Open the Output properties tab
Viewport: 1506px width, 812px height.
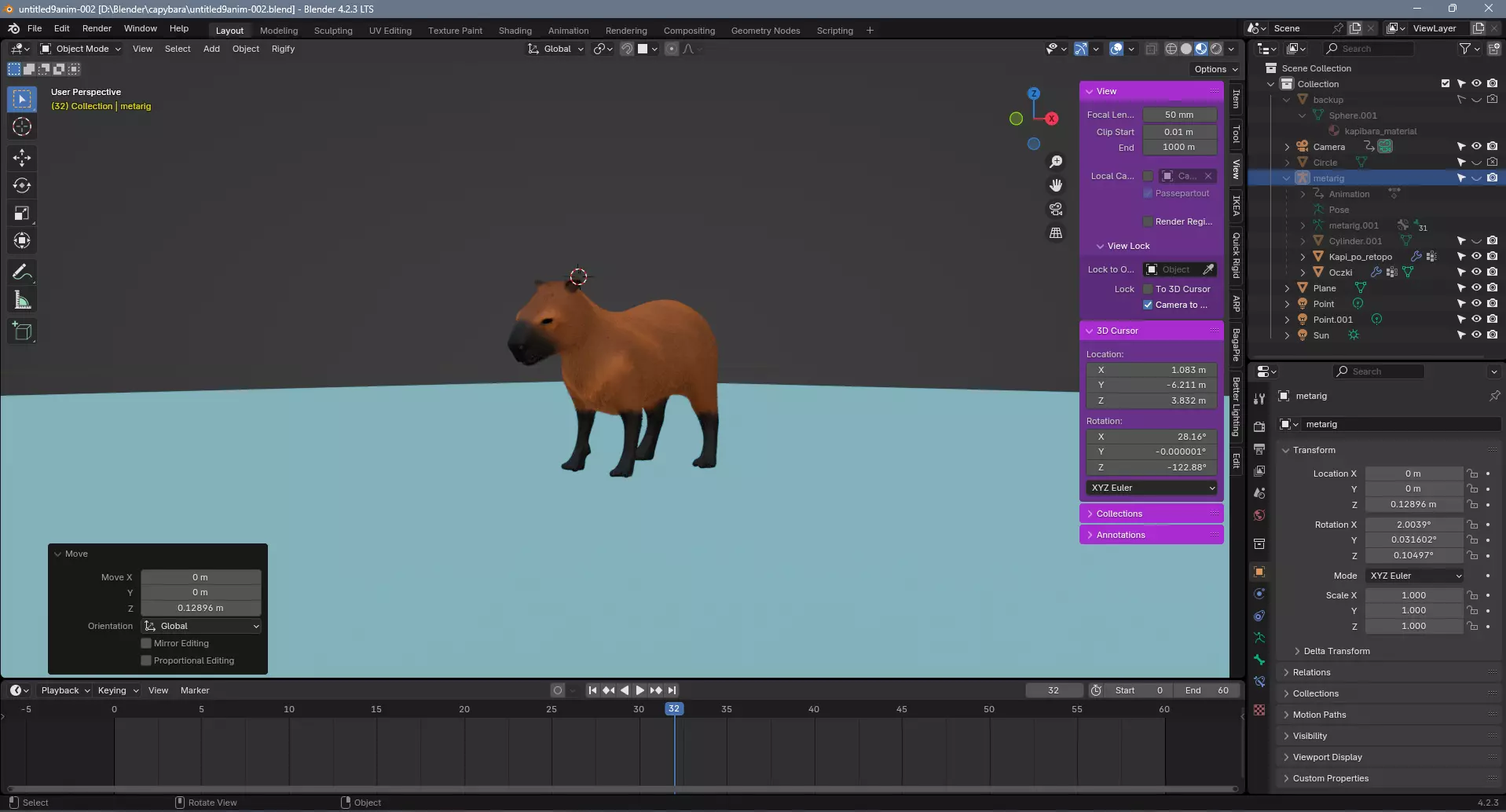pos(1259,448)
